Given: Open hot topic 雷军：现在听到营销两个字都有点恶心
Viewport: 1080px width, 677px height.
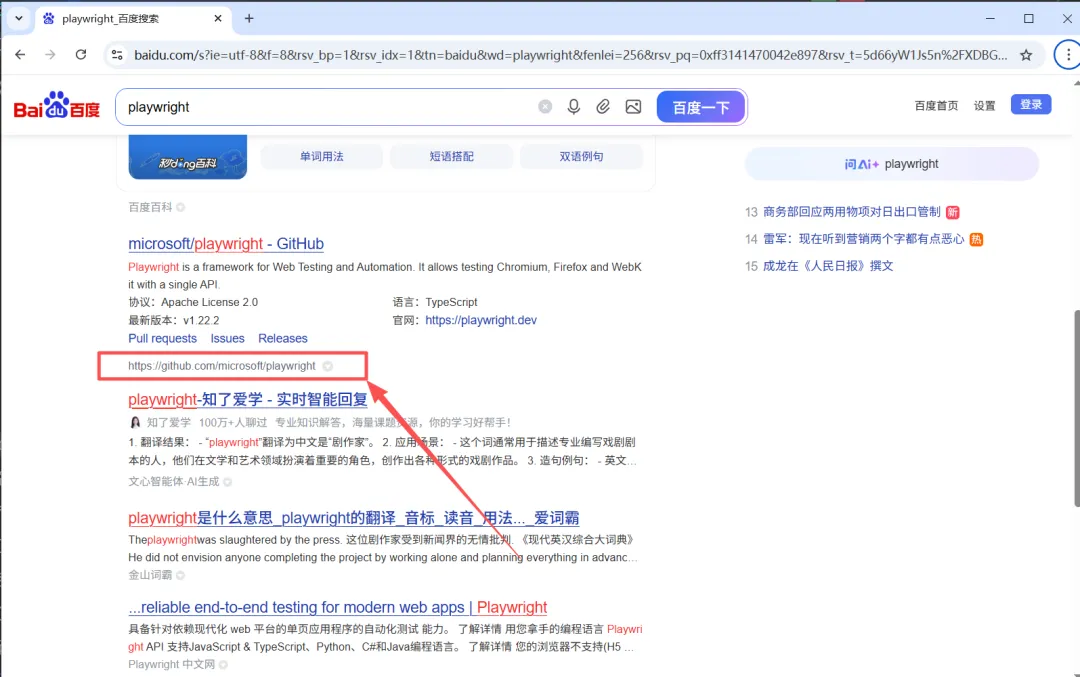Looking at the screenshot, I should 864,239.
